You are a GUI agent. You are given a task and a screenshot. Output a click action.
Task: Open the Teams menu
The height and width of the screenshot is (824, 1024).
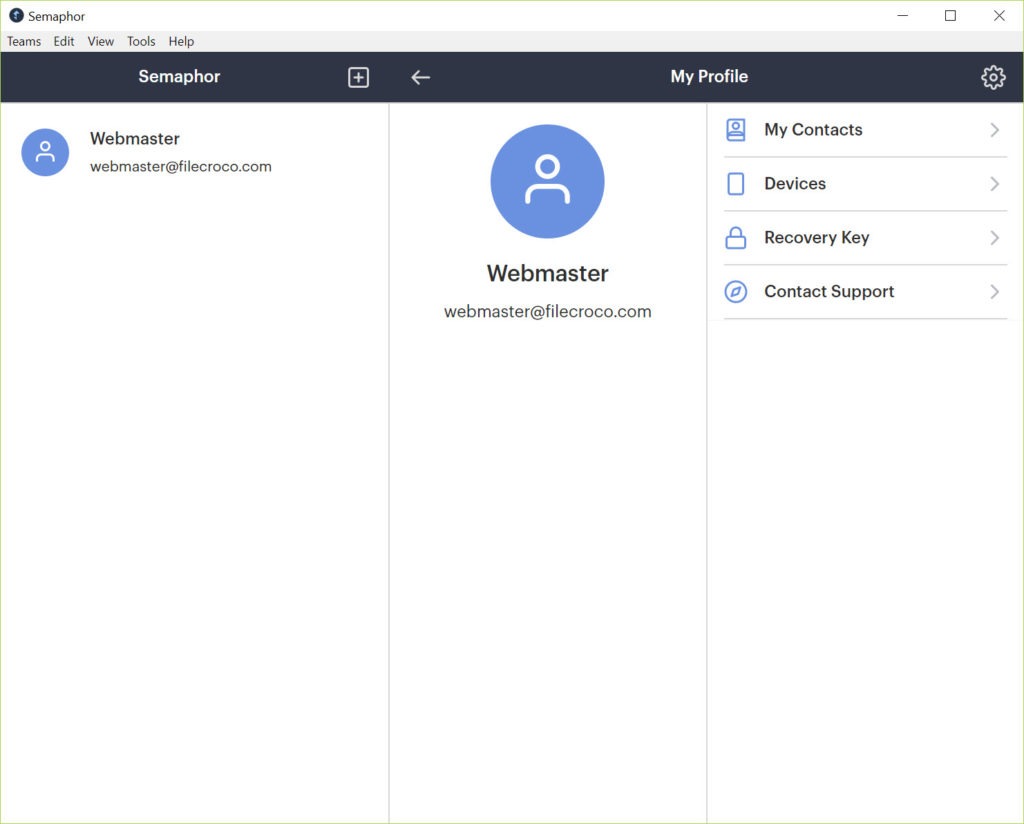pos(24,41)
